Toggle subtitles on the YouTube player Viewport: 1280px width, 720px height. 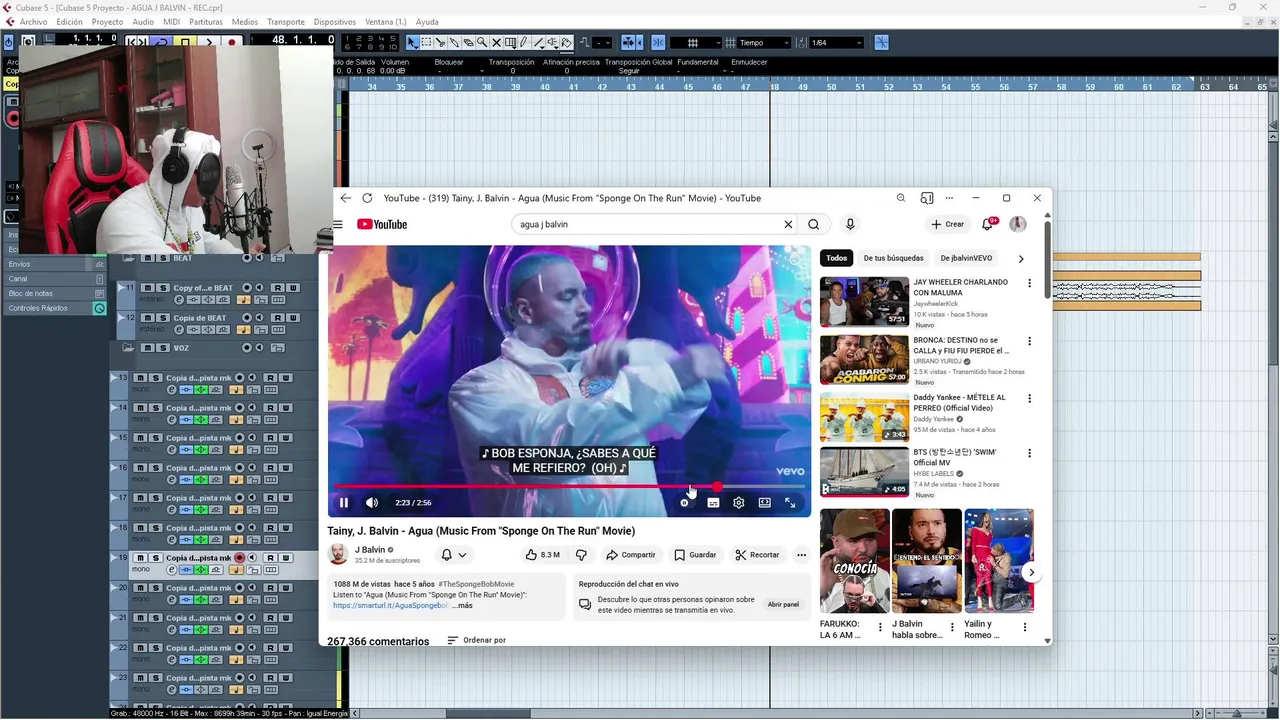pyautogui.click(x=713, y=503)
